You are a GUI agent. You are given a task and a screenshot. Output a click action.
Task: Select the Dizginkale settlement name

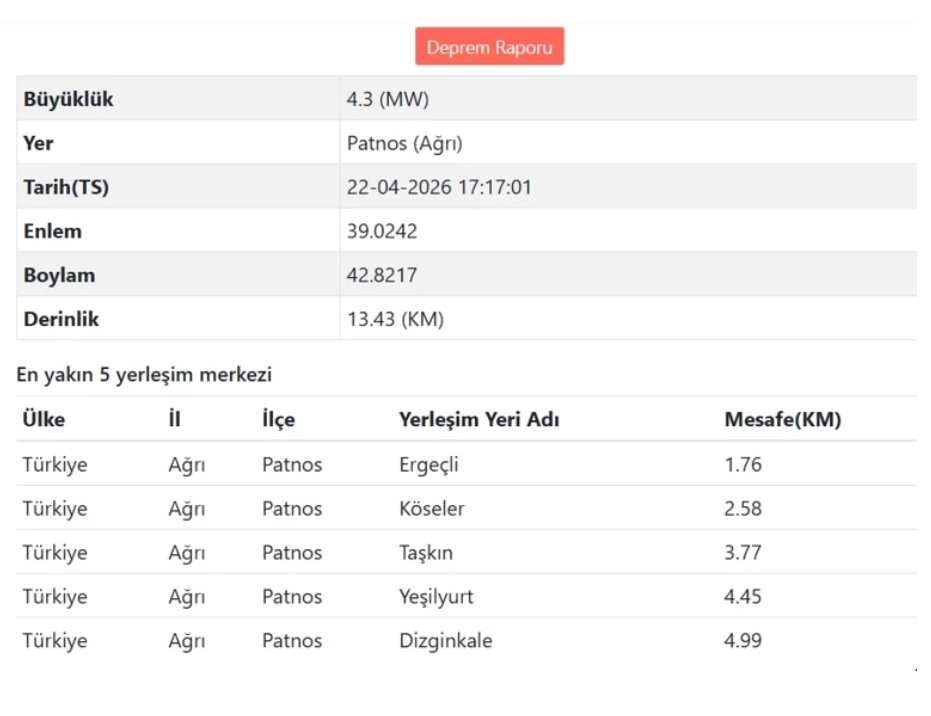445,641
